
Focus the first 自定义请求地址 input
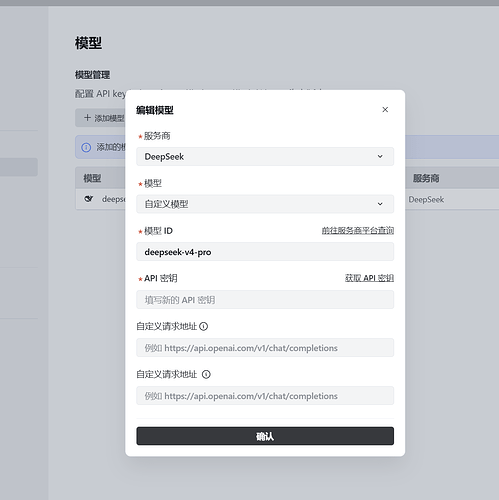click(265, 348)
